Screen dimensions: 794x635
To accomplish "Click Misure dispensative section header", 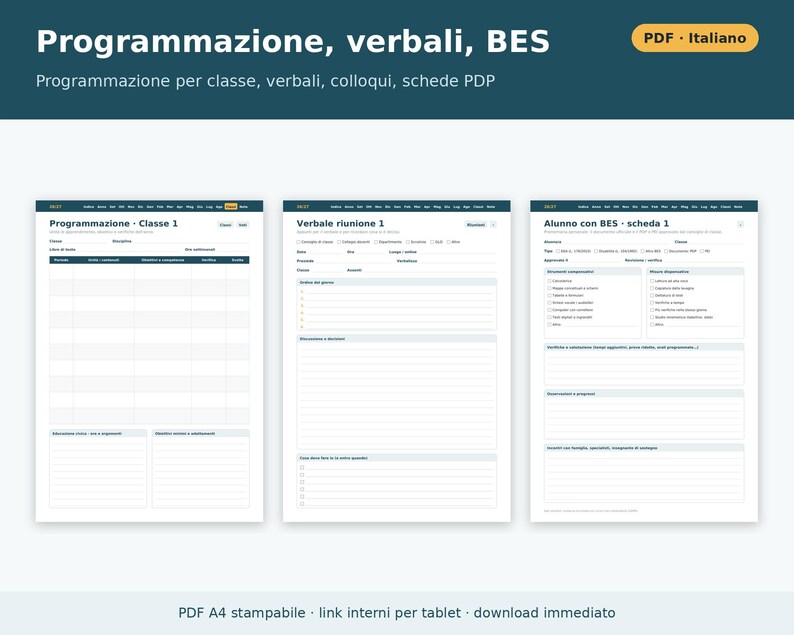I will click(x=695, y=272).
